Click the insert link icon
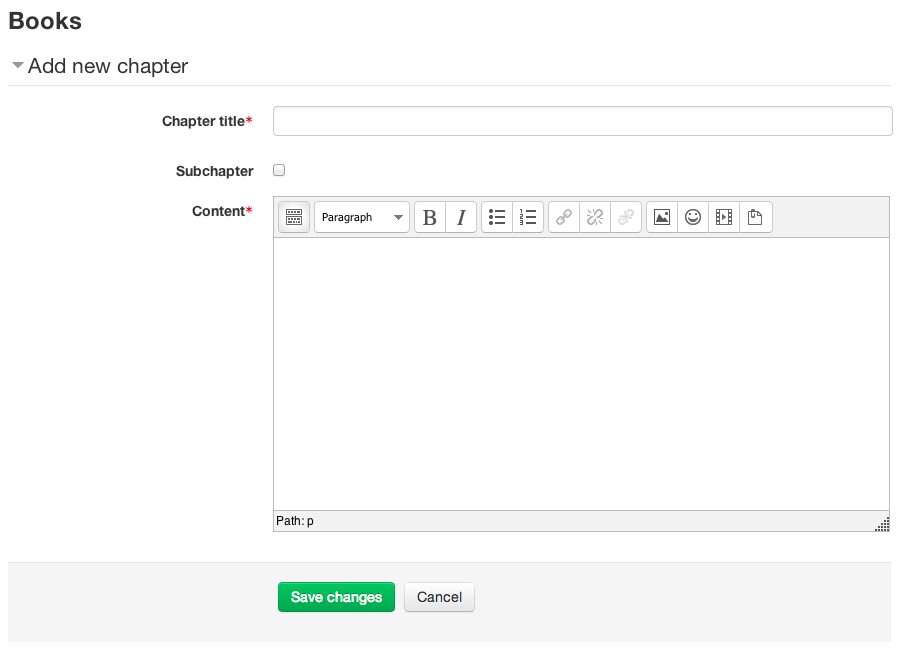 (x=563, y=217)
